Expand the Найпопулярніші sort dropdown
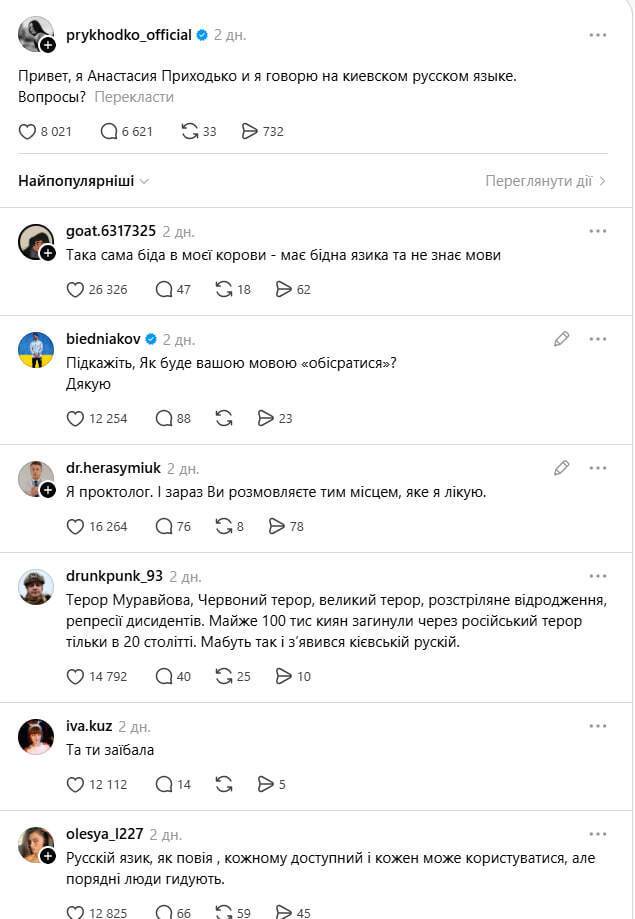 pos(84,181)
